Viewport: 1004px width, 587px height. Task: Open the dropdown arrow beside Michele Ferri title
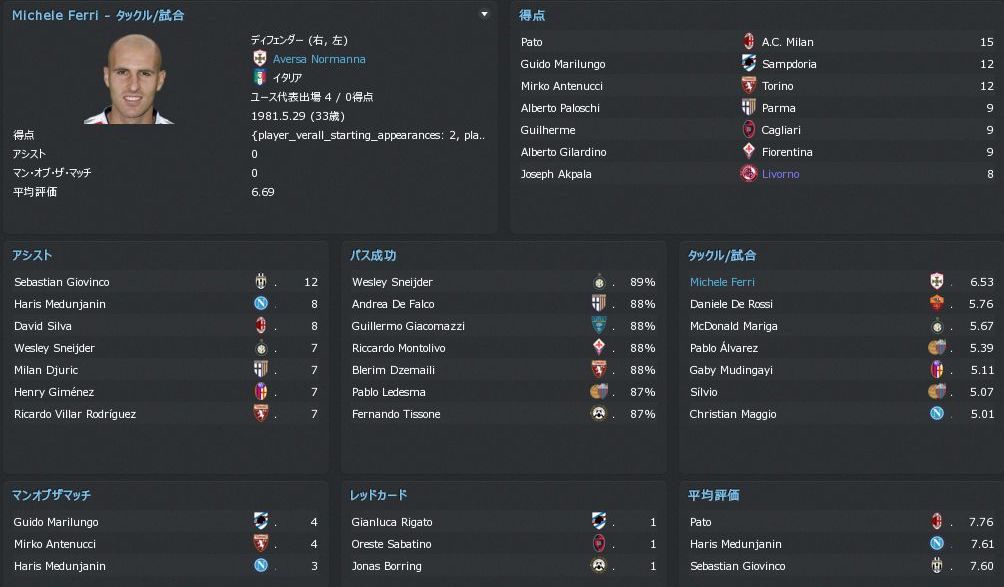point(485,15)
